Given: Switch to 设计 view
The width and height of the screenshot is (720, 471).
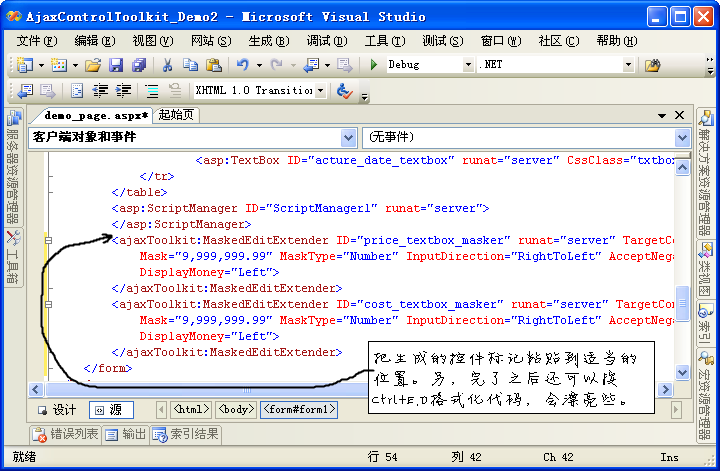Looking at the screenshot, I should pyautogui.click(x=57, y=410).
